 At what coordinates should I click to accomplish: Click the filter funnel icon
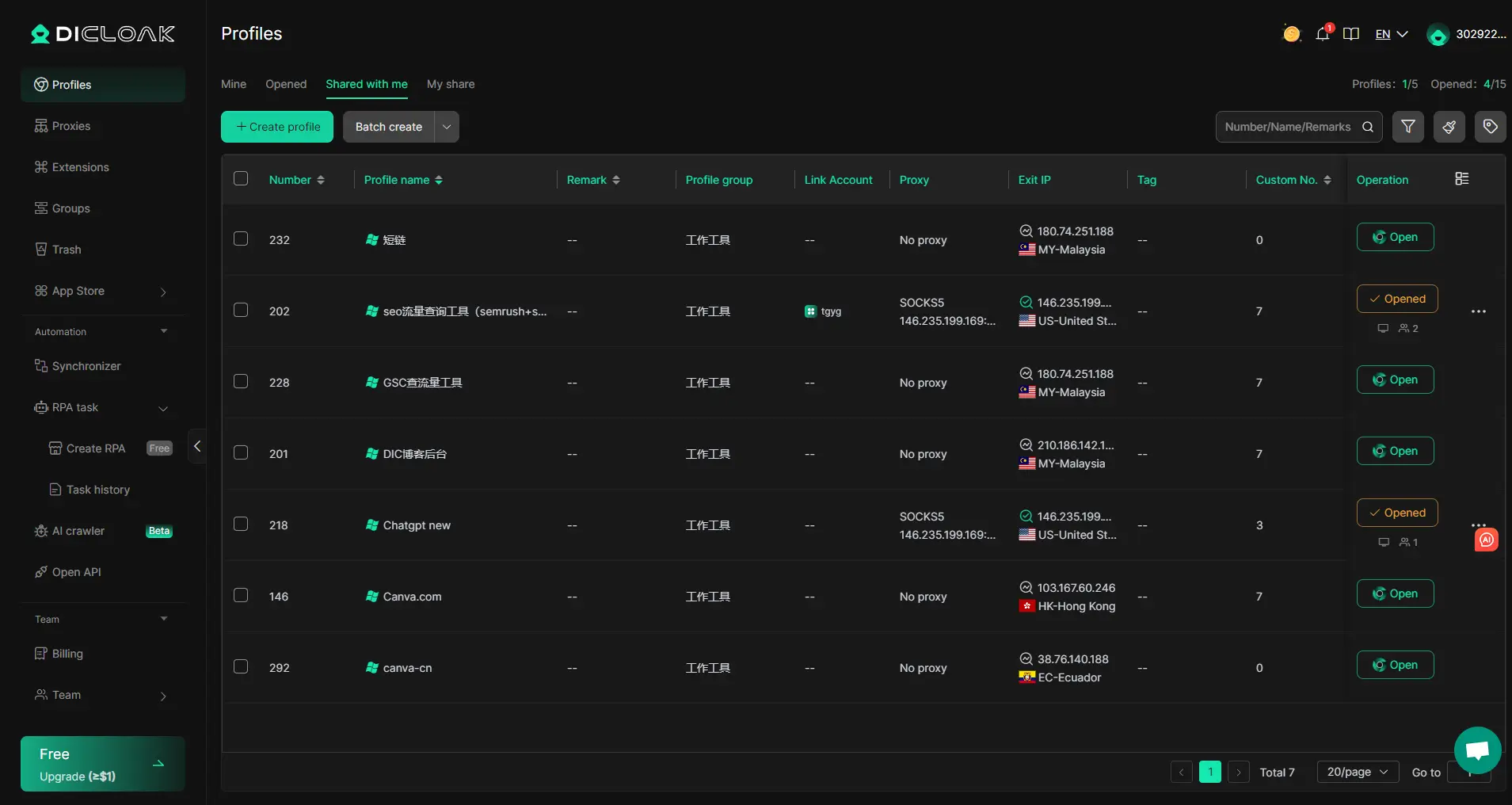[x=1408, y=127]
